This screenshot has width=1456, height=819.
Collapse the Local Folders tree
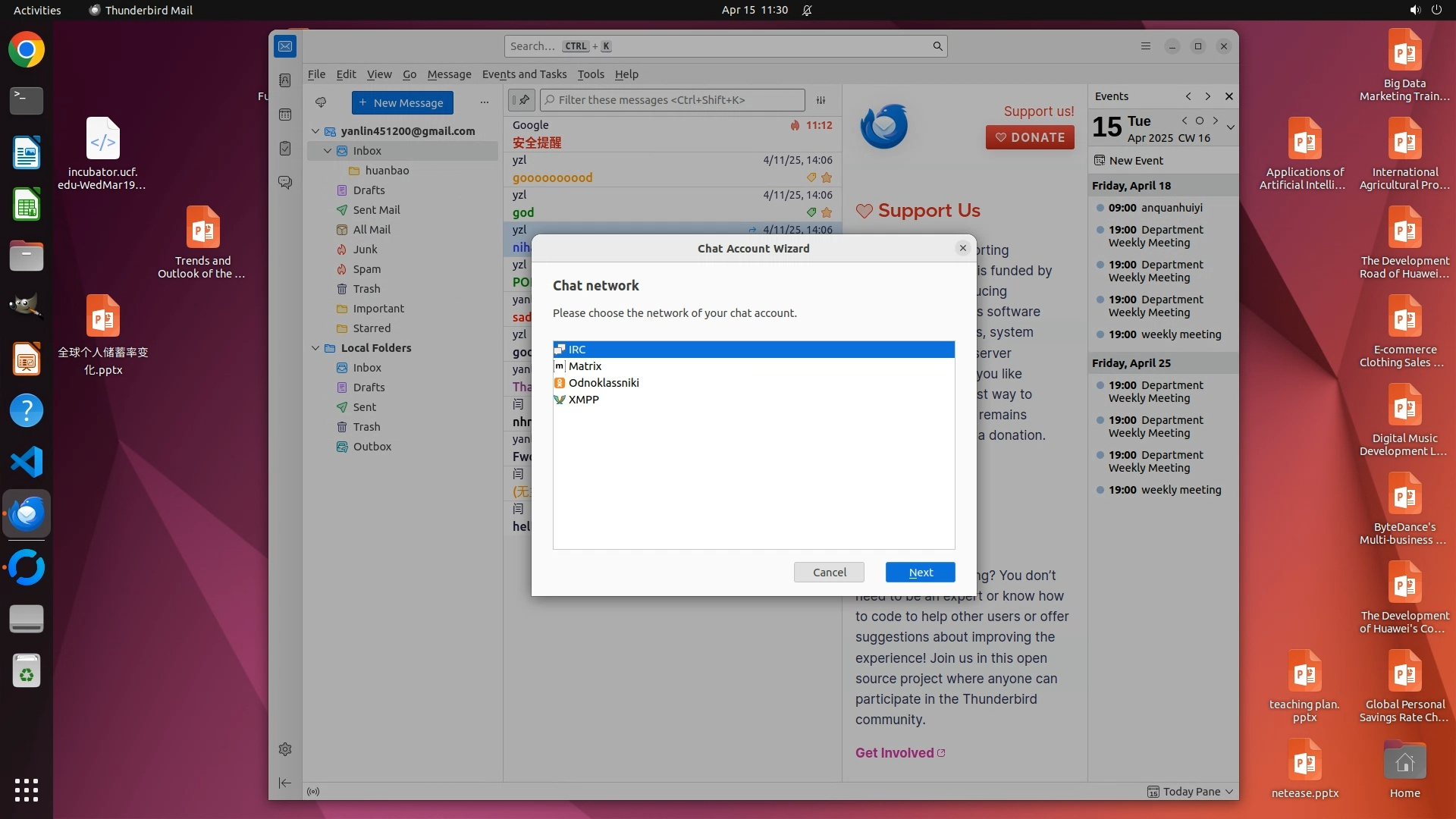coord(315,348)
